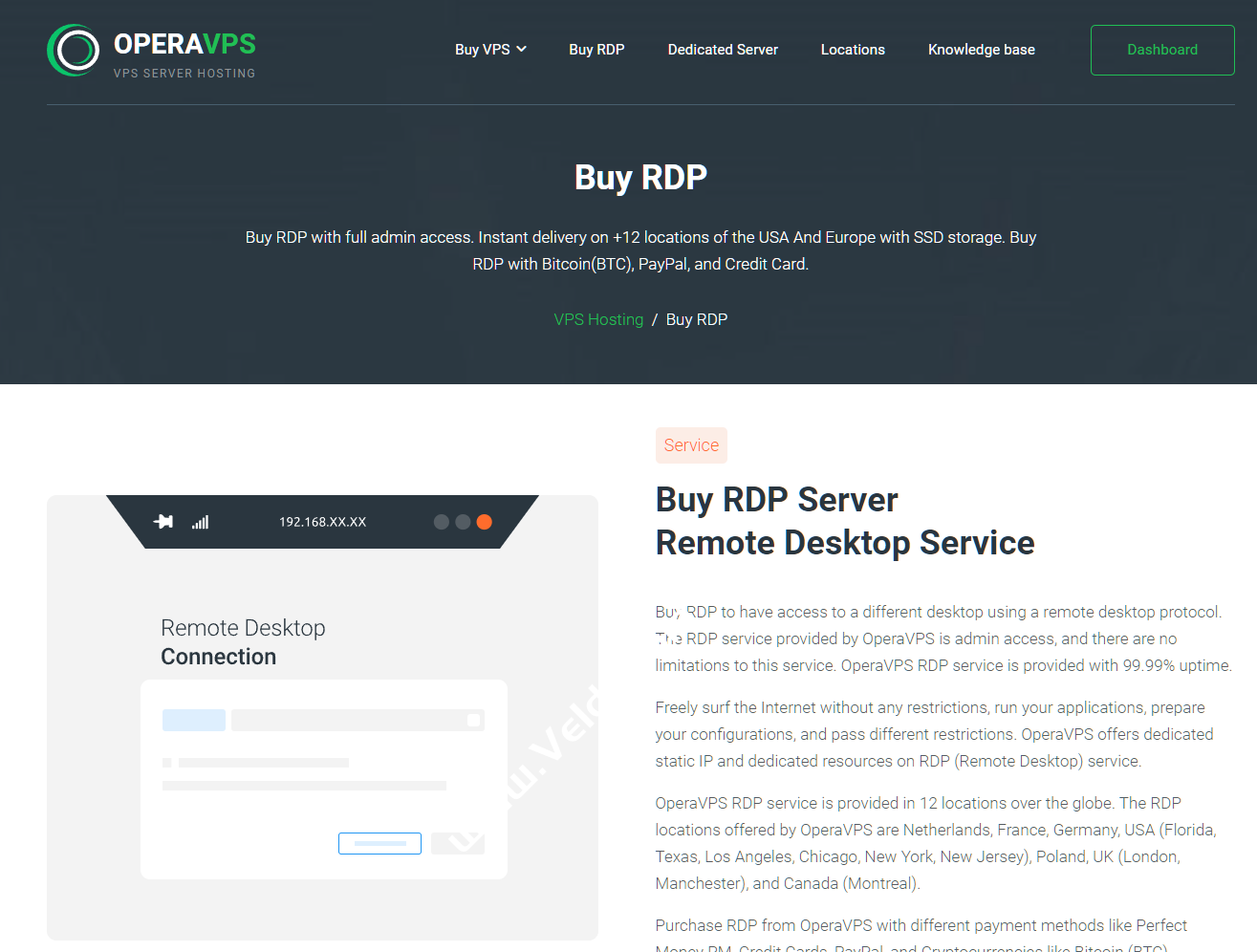Viewport: 1257px width, 952px height.
Task: Click the Service badge label
Action: (x=691, y=445)
